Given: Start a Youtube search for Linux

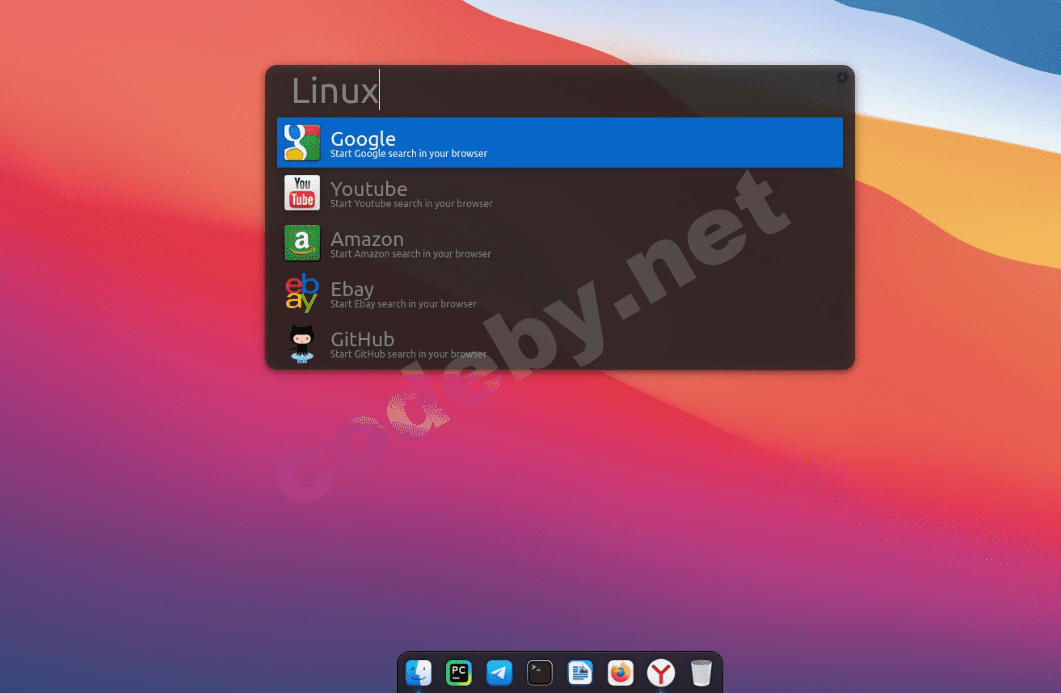Looking at the screenshot, I should click(x=560, y=193).
